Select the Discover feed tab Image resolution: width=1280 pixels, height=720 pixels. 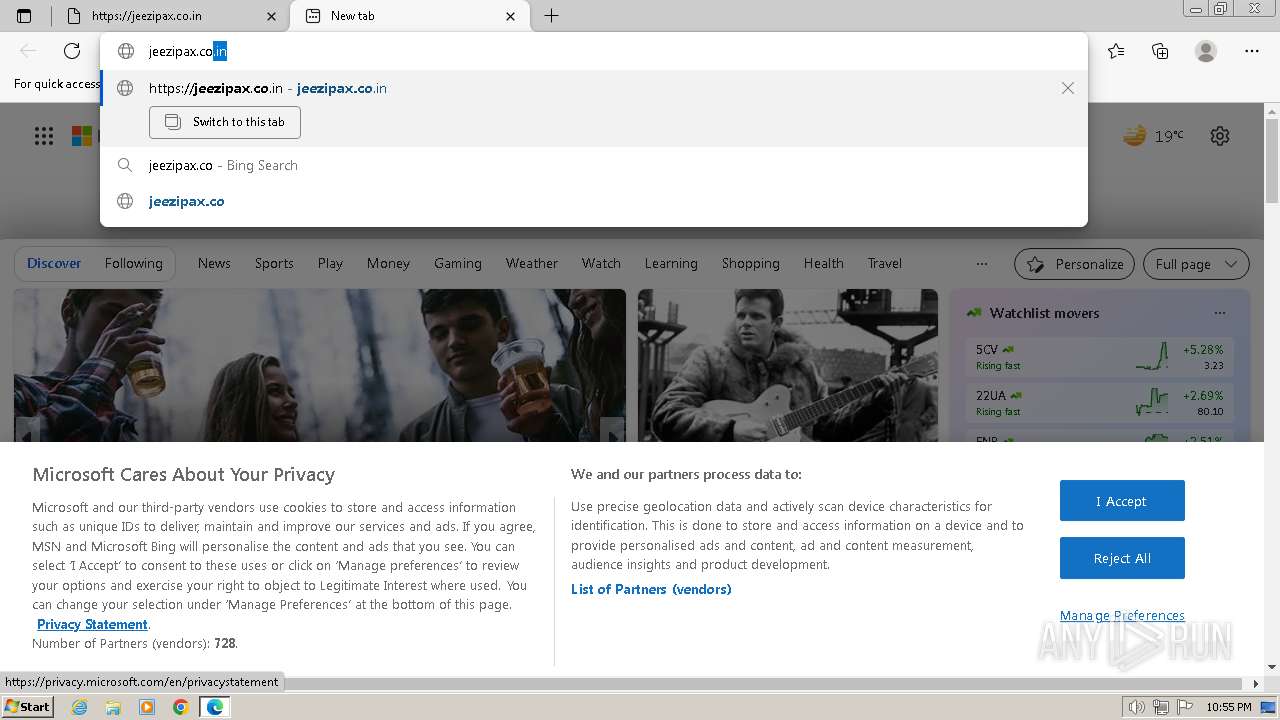[54, 263]
